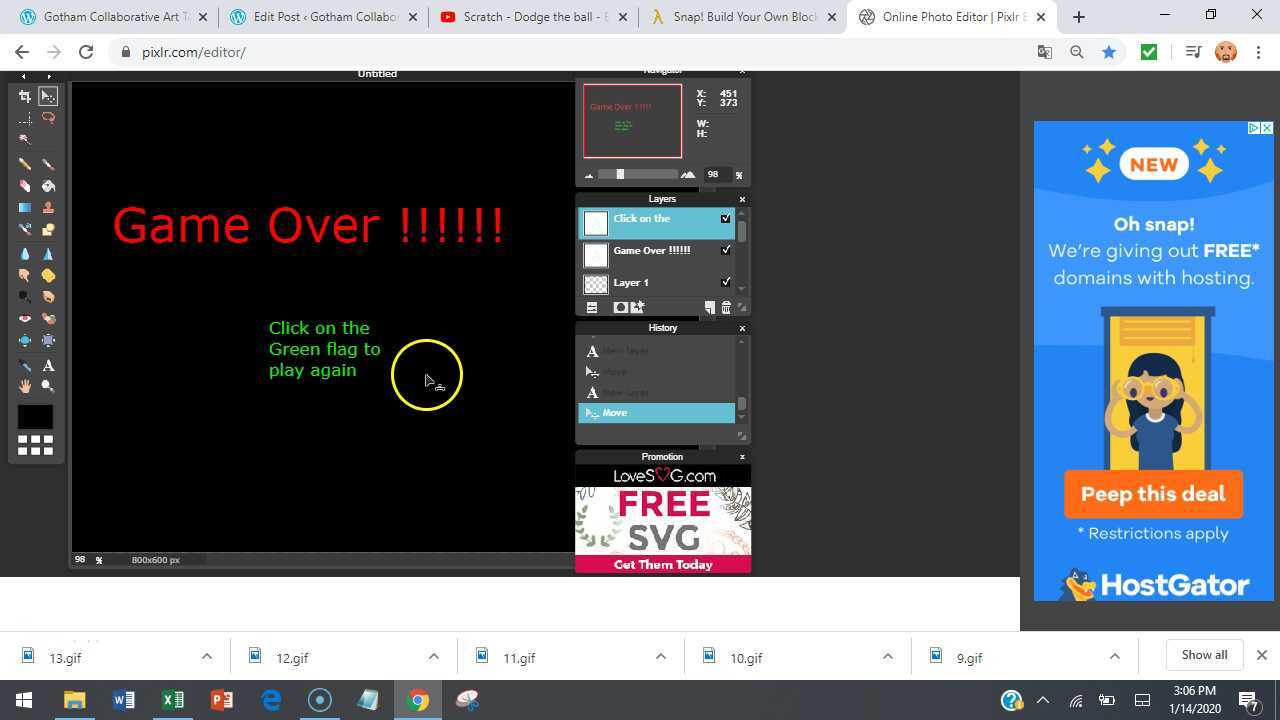Select the Eraser tool
Viewport: 1280px width, 720px height.
tap(25, 185)
